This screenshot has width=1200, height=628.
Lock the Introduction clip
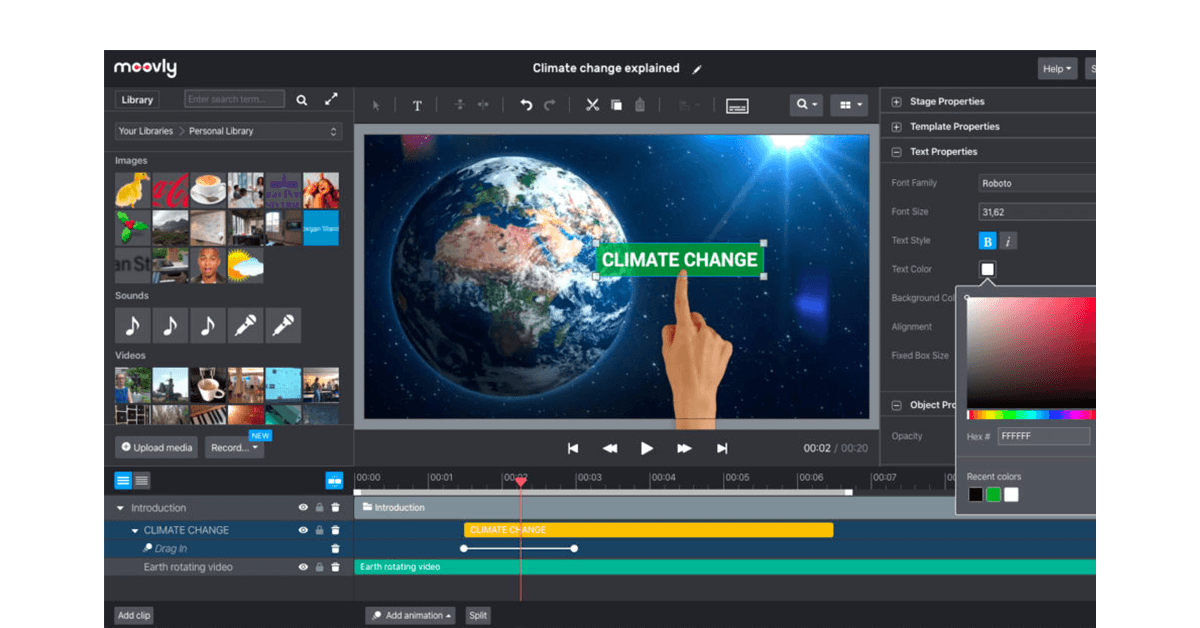coord(320,508)
